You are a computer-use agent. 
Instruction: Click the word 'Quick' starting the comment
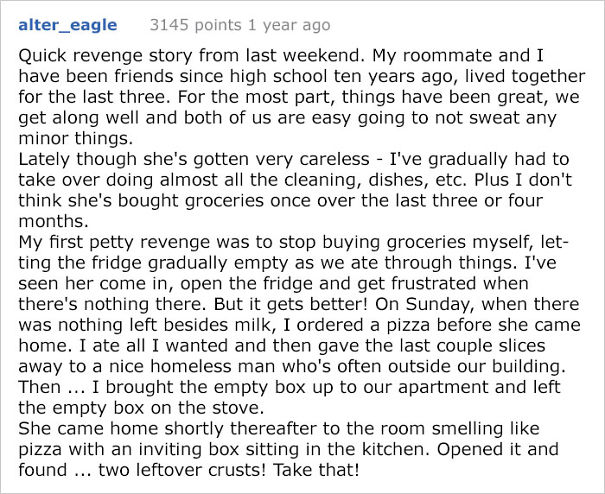click(42, 56)
